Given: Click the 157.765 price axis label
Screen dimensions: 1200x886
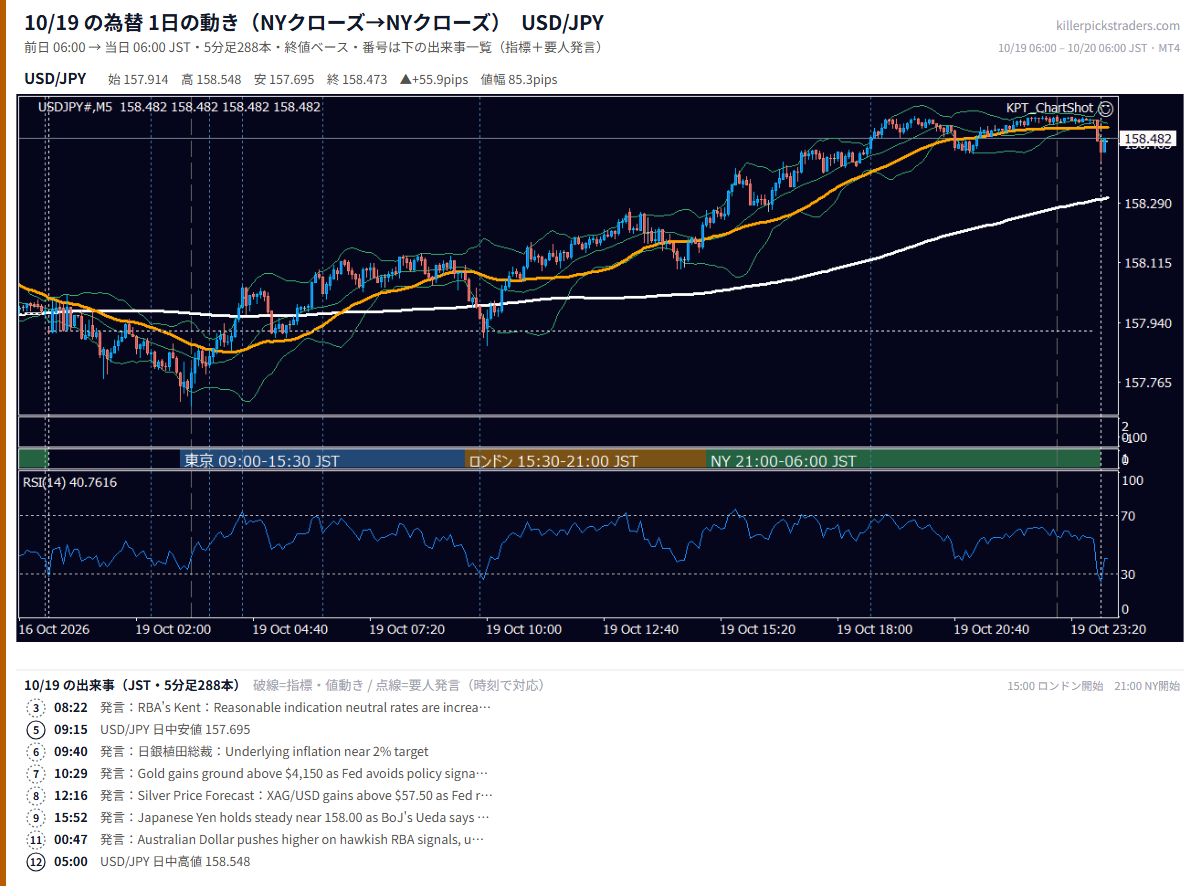Looking at the screenshot, I should click(x=1148, y=384).
